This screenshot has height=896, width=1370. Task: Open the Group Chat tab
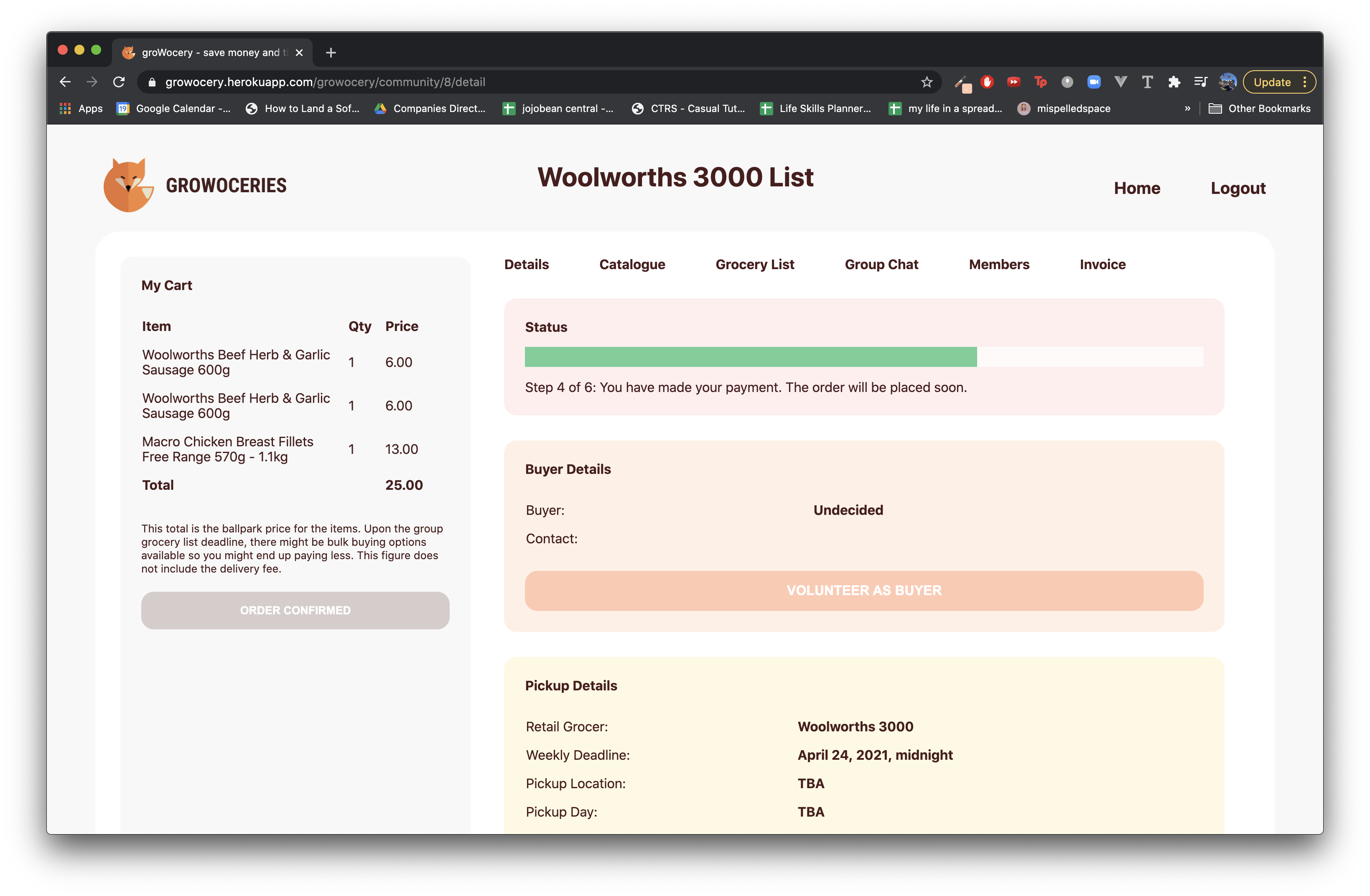point(881,264)
